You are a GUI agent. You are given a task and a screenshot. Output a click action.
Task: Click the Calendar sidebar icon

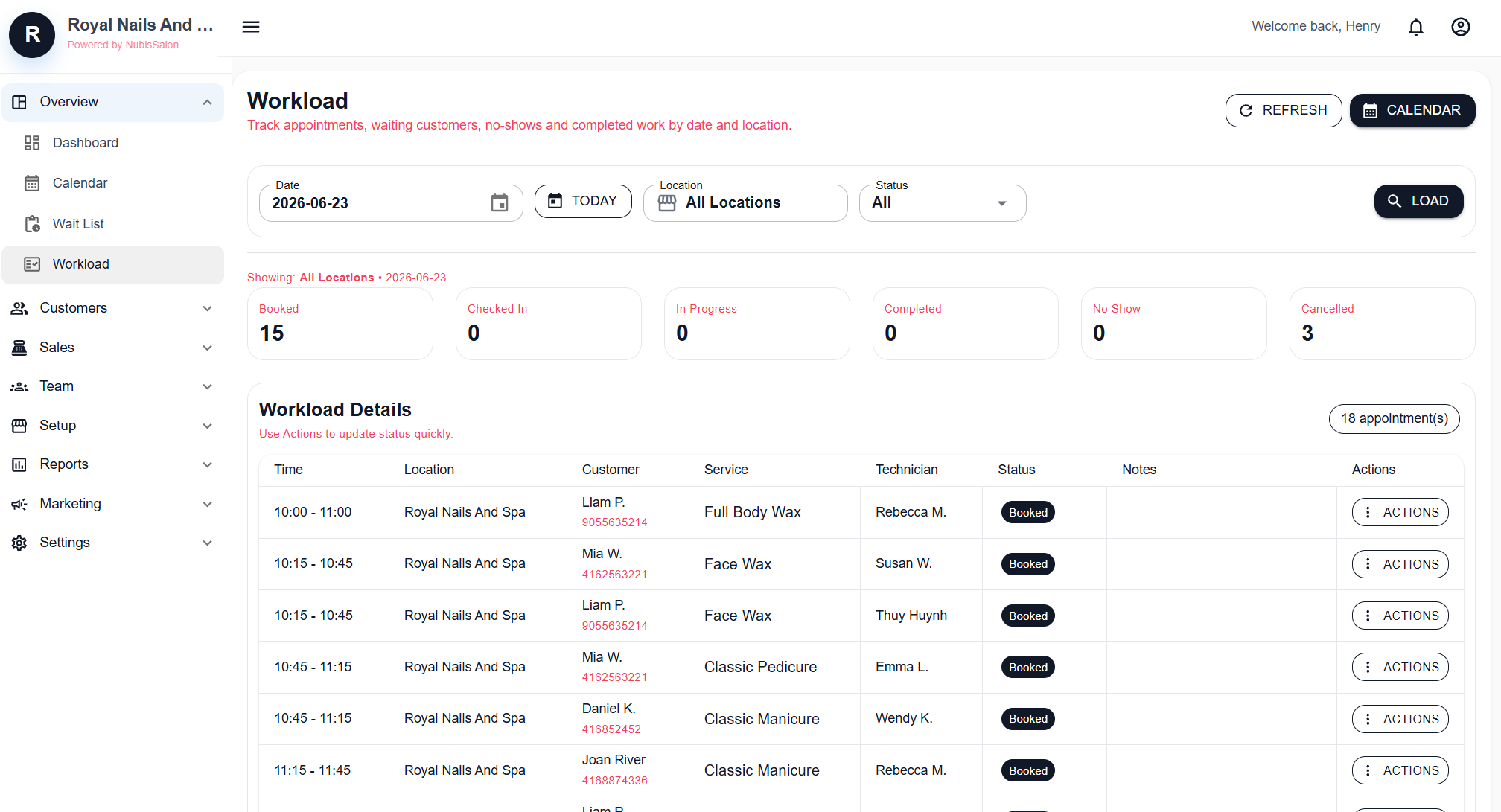click(x=32, y=183)
